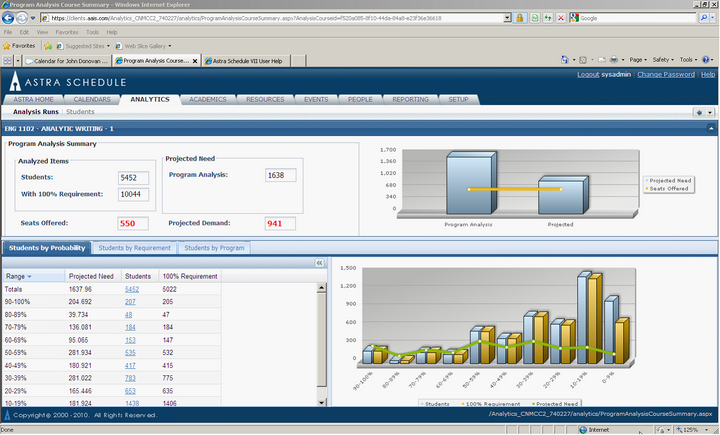
Task: Click the Logout link
Action: (x=588, y=74)
